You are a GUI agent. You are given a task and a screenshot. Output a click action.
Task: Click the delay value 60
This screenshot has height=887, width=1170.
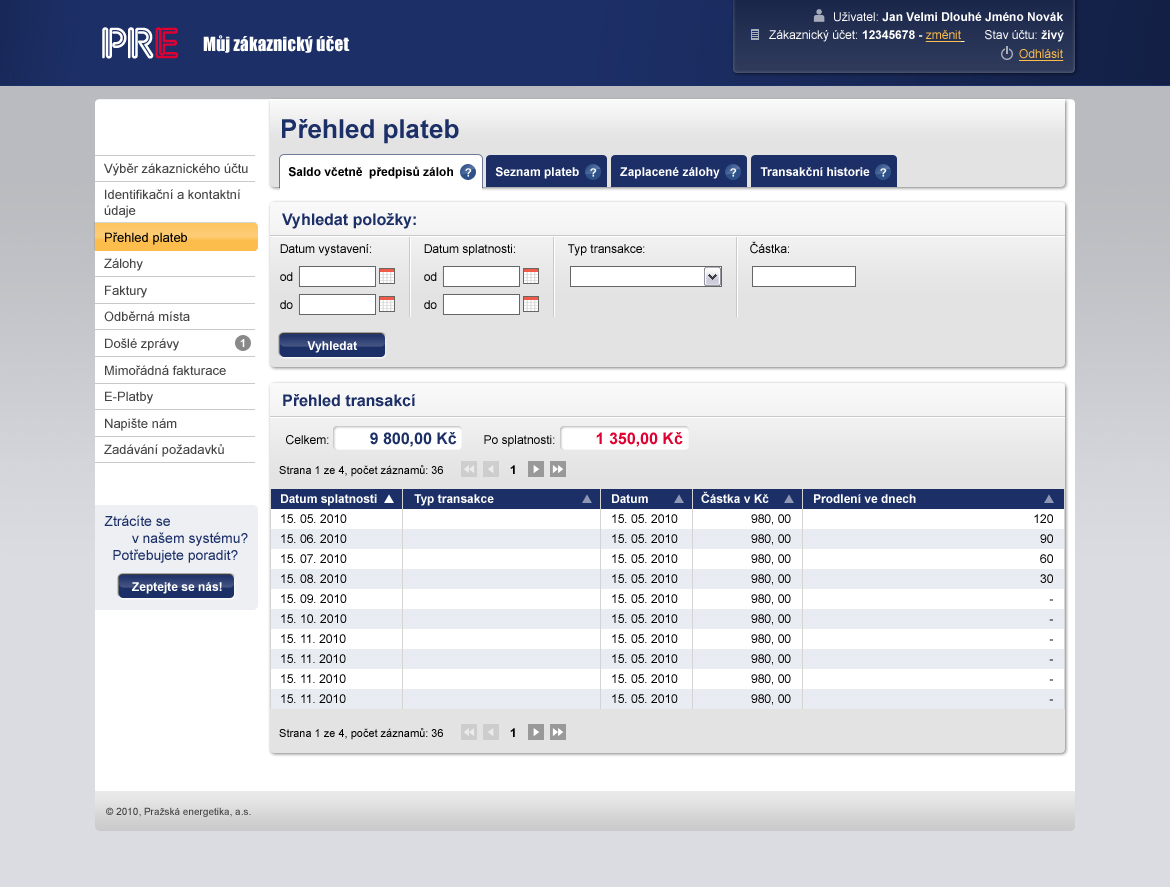(1046, 559)
